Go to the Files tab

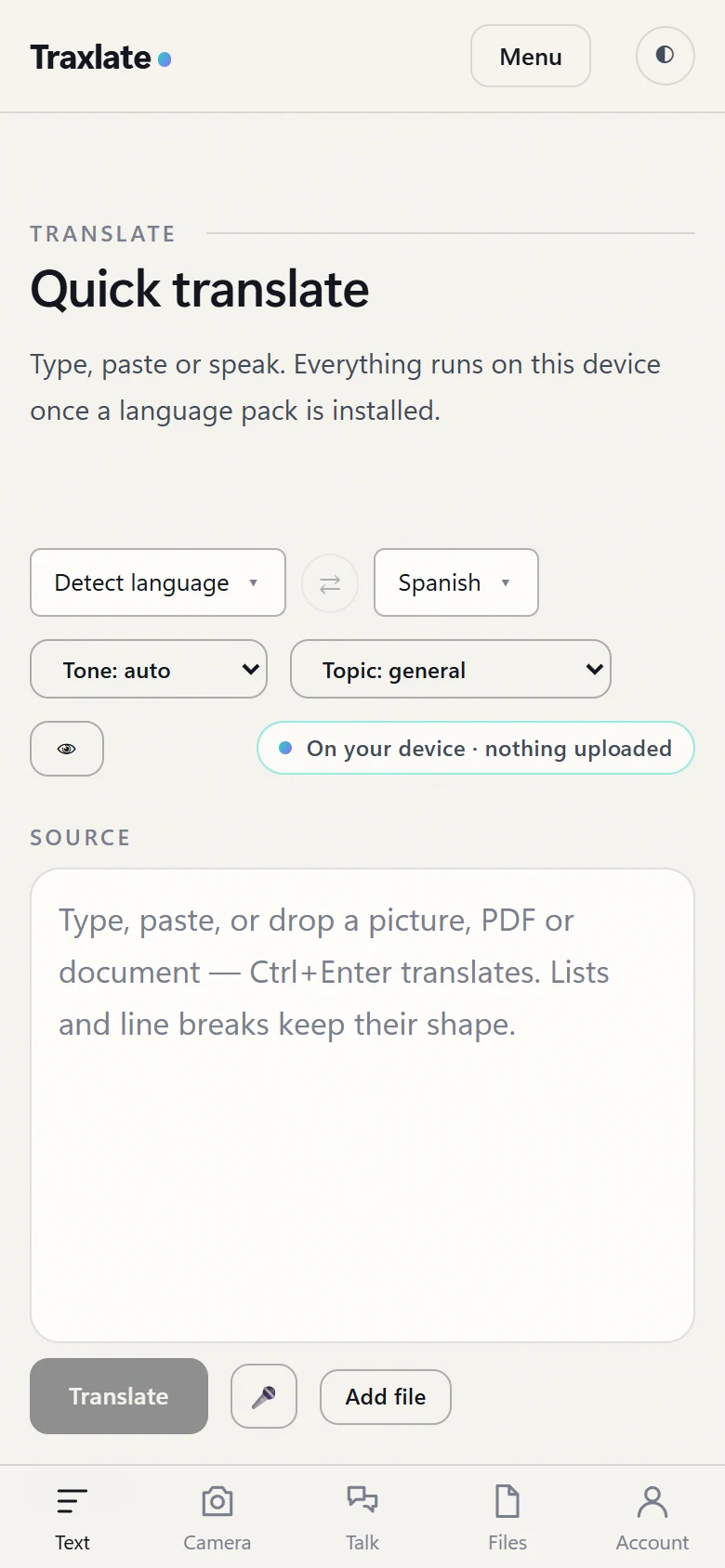point(507,1518)
